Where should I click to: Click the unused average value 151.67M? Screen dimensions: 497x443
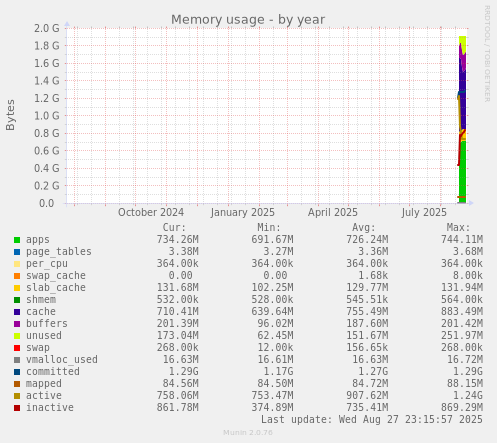[367, 336]
